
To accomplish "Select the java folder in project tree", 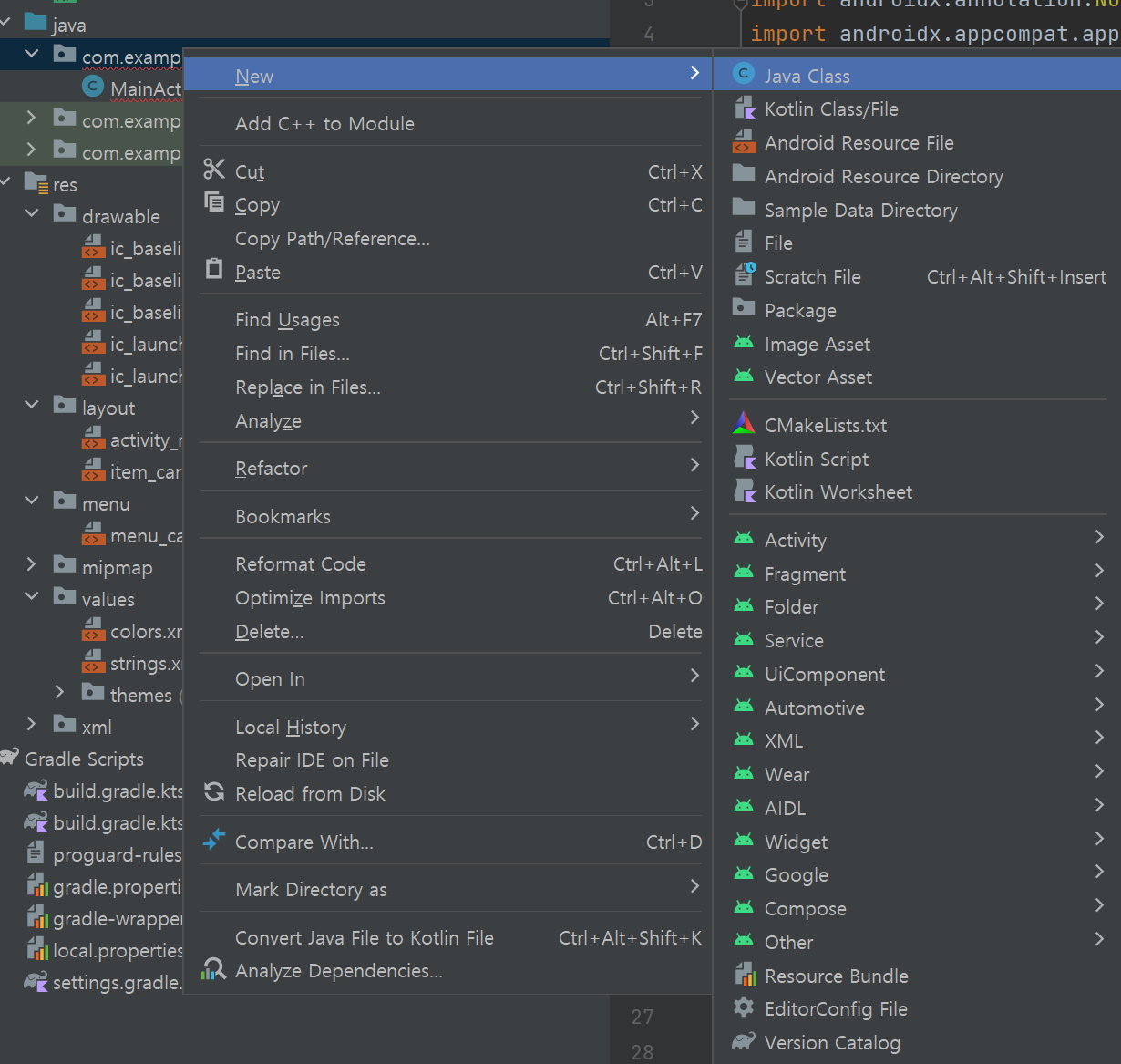I will [x=68, y=25].
